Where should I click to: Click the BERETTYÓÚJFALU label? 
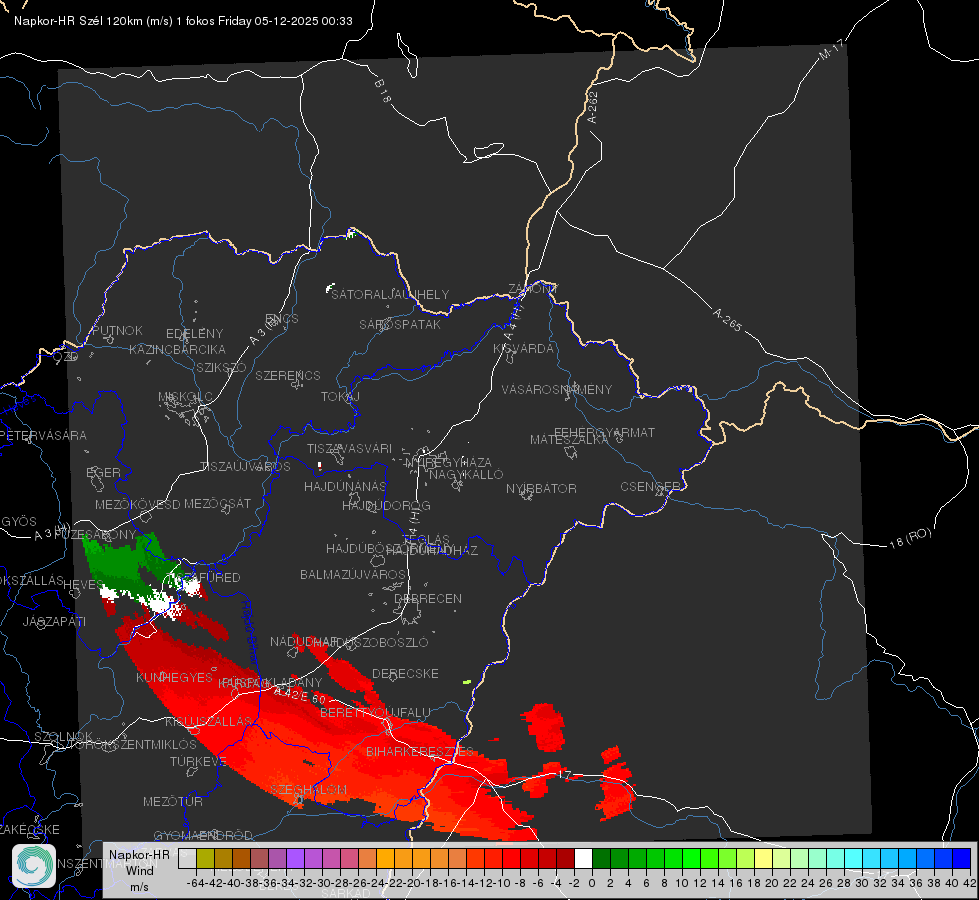click(375, 712)
